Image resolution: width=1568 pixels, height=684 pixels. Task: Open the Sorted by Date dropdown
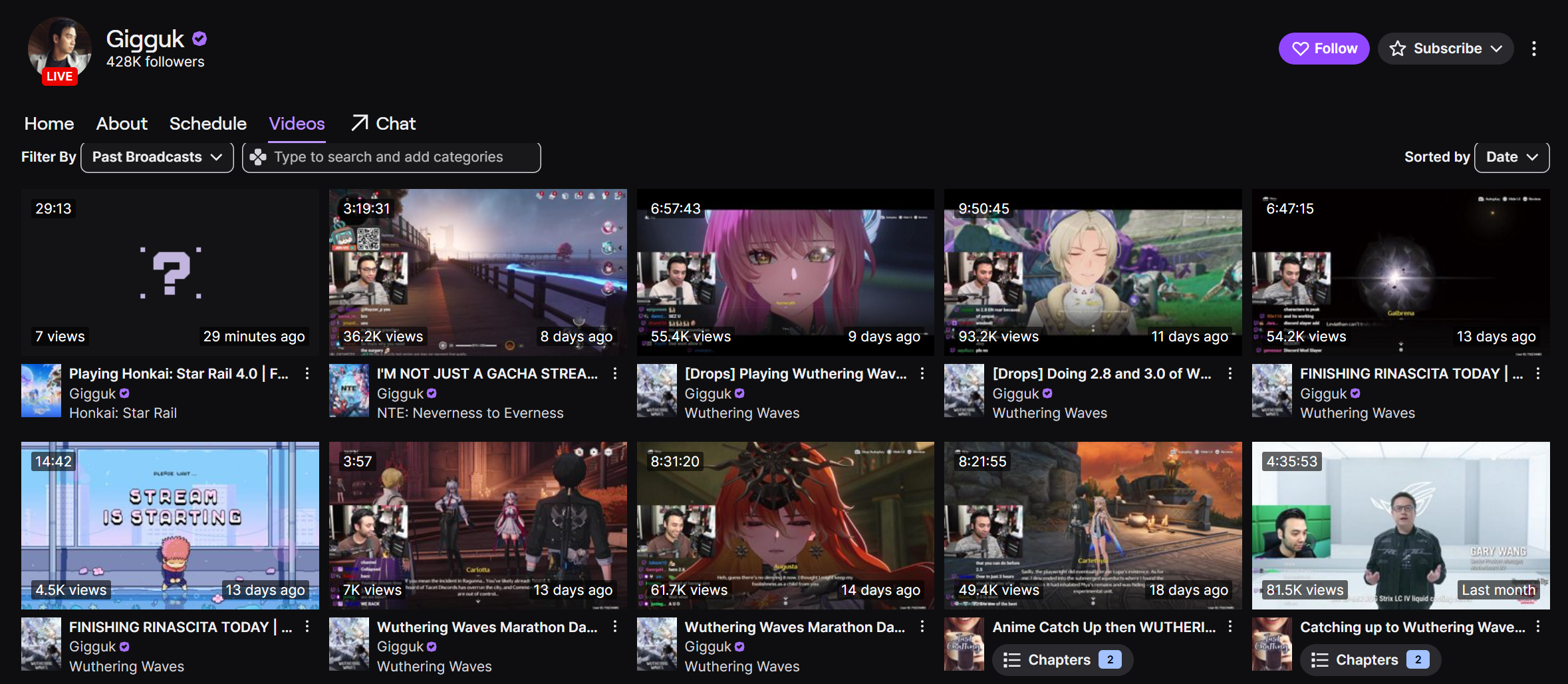coord(1512,158)
